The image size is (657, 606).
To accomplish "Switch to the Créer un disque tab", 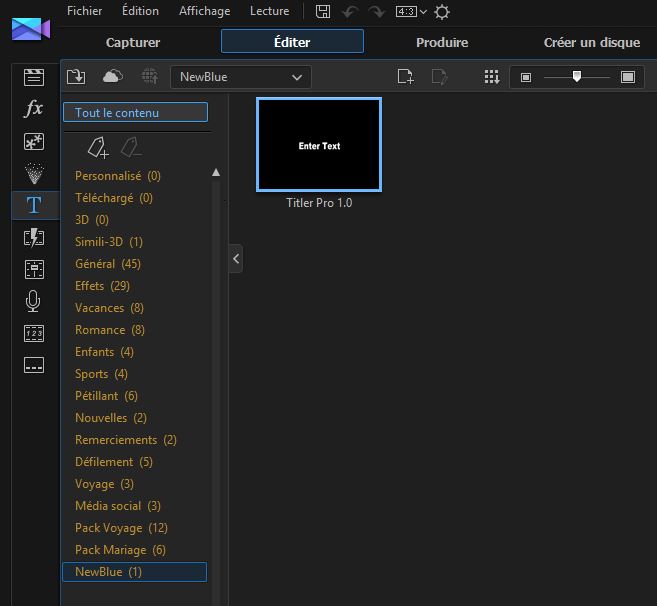I will pos(592,42).
